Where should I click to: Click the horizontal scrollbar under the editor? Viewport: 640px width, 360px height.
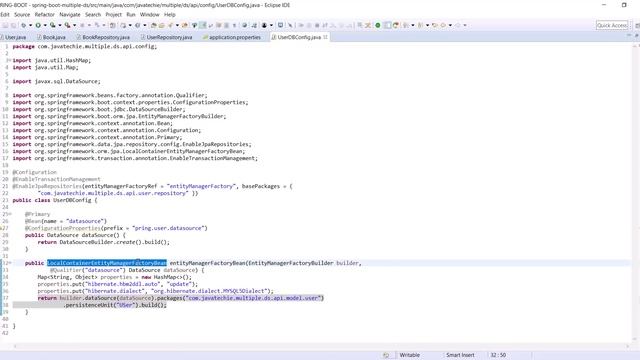coord(321,346)
